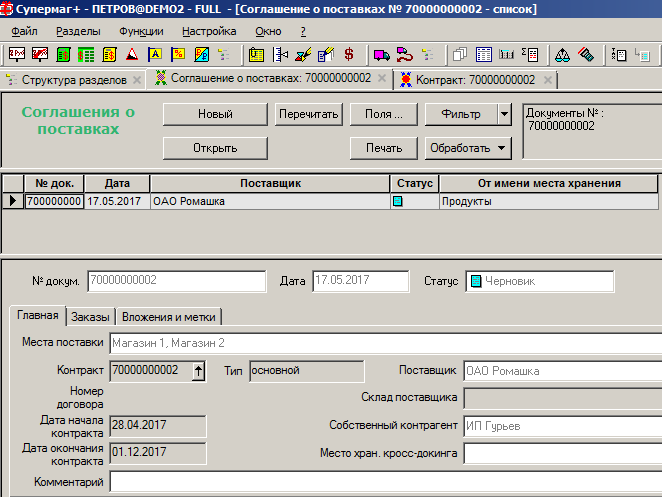This screenshot has height=497, width=662.
Task: Click the red-striped price billboard toolbar icon
Action: coord(40,54)
